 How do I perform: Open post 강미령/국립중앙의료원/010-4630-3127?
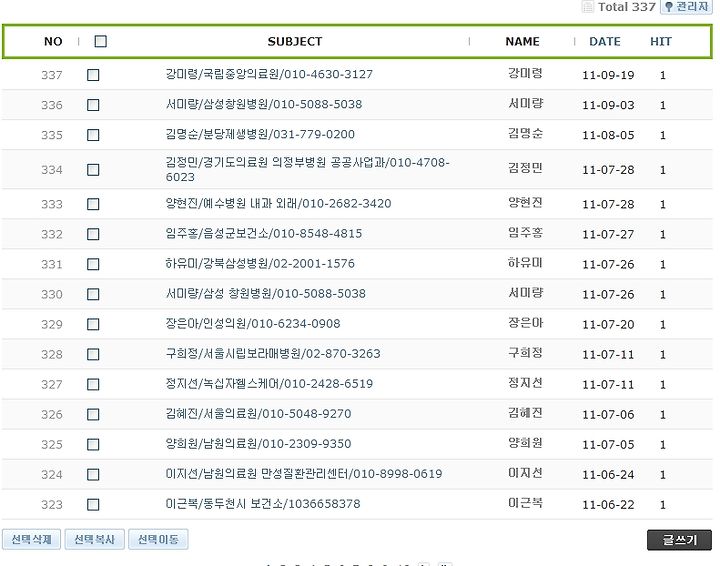[x=269, y=74]
